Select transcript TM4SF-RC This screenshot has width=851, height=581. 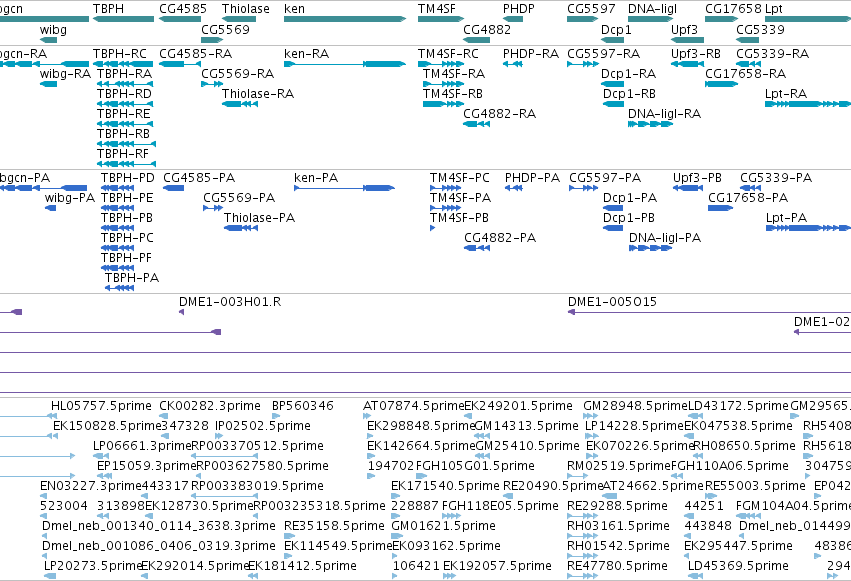[x=441, y=64]
